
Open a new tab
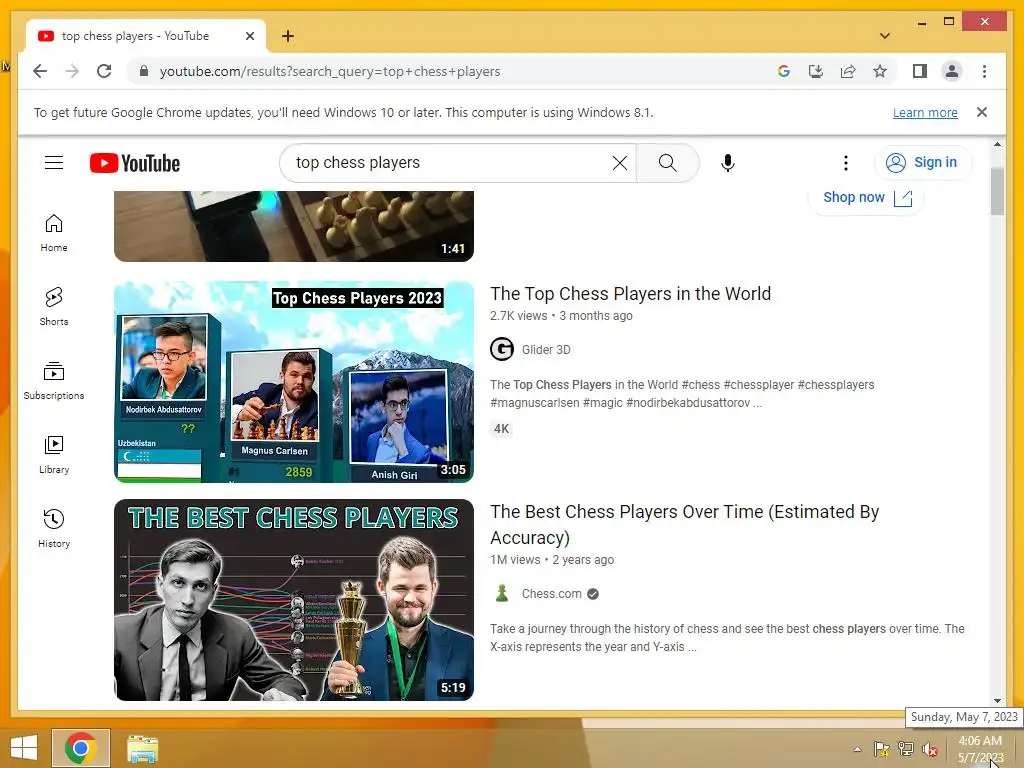287,36
